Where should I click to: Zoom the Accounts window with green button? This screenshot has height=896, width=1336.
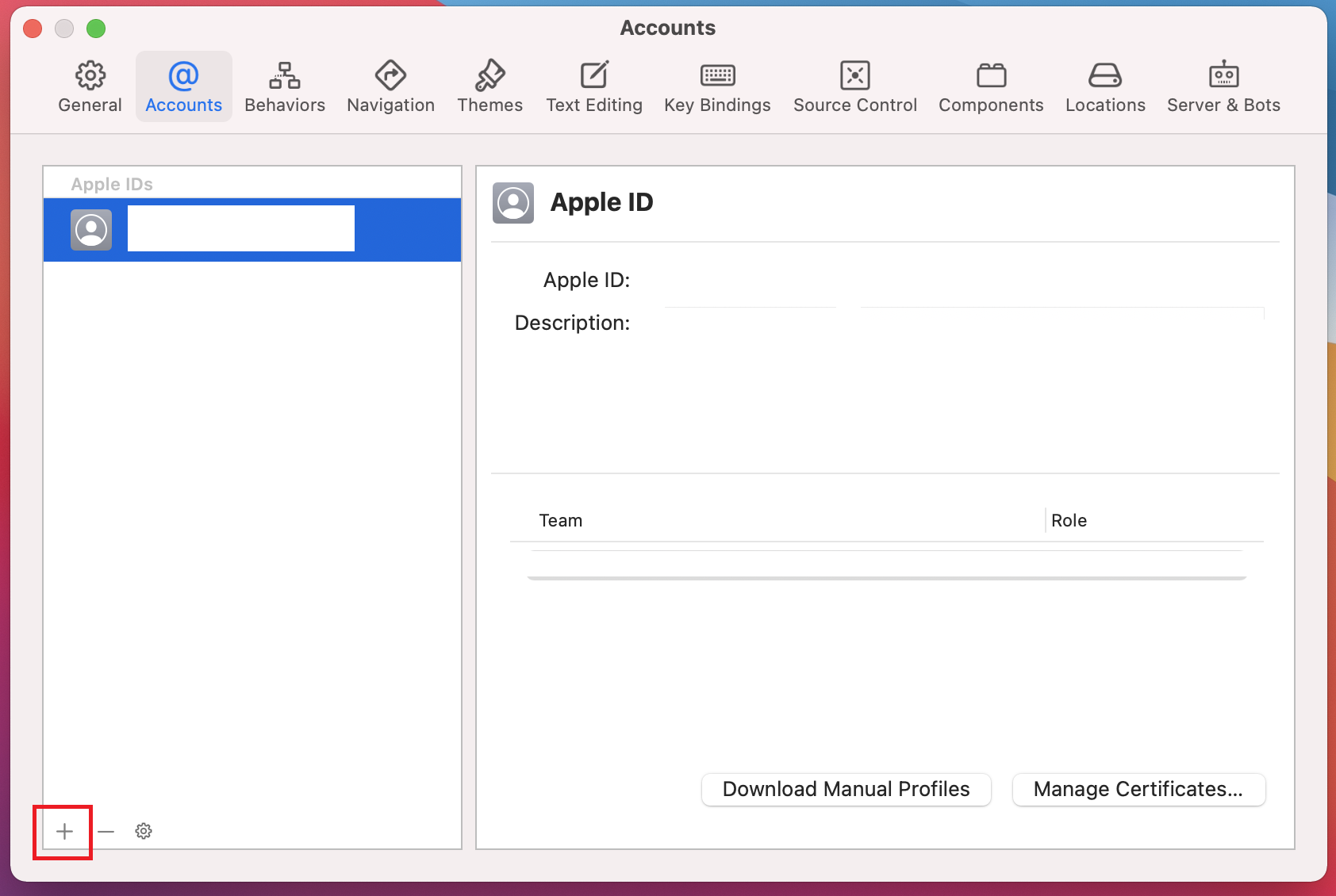tap(96, 29)
